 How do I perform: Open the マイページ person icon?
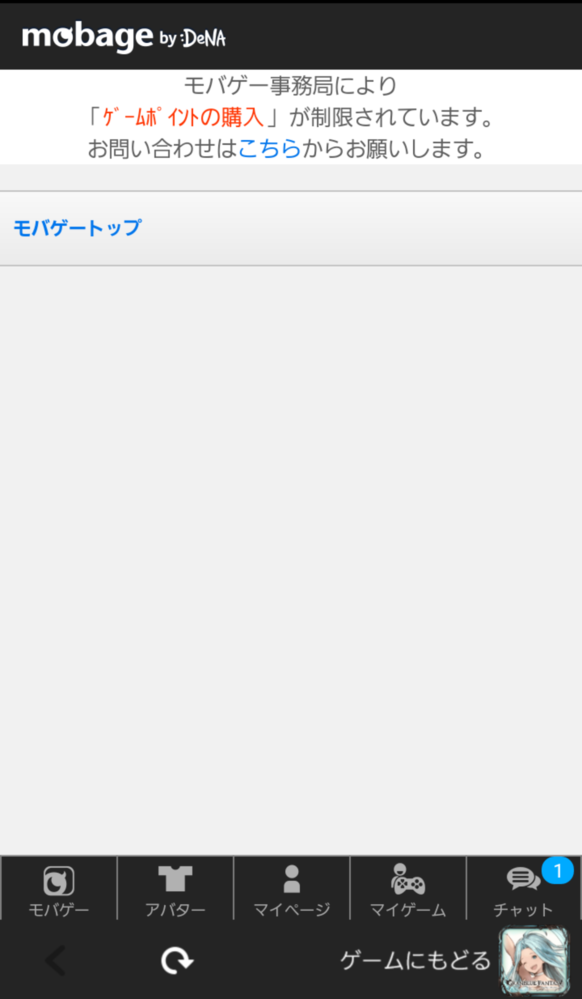tap(291, 879)
